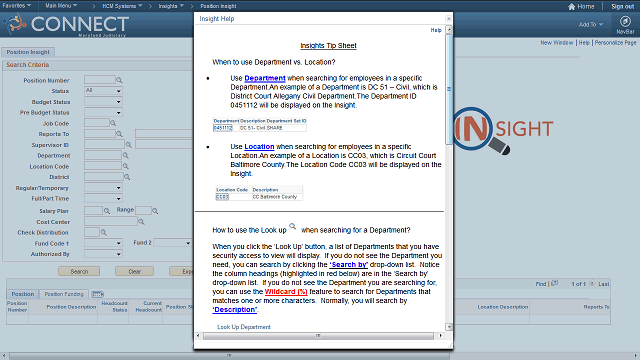Click the Search button
640x360 pixels.
pos(79,271)
